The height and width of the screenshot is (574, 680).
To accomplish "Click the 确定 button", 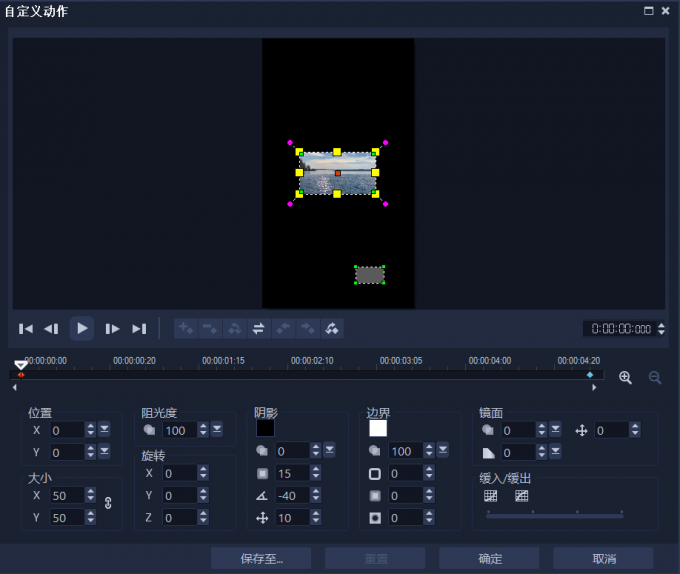I will point(489,558).
